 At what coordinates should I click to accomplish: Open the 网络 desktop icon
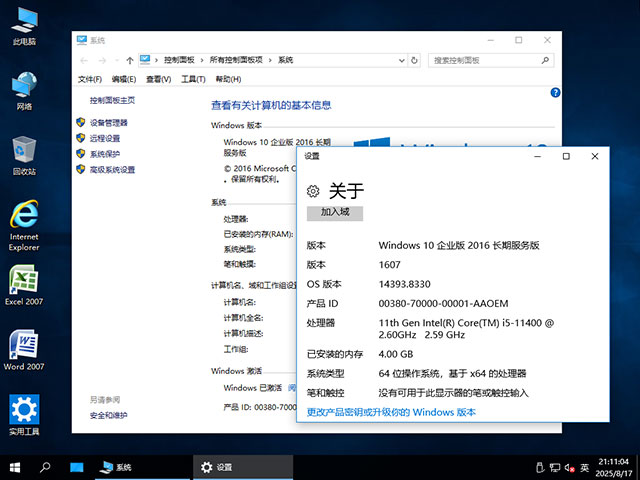tap(24, 91)
